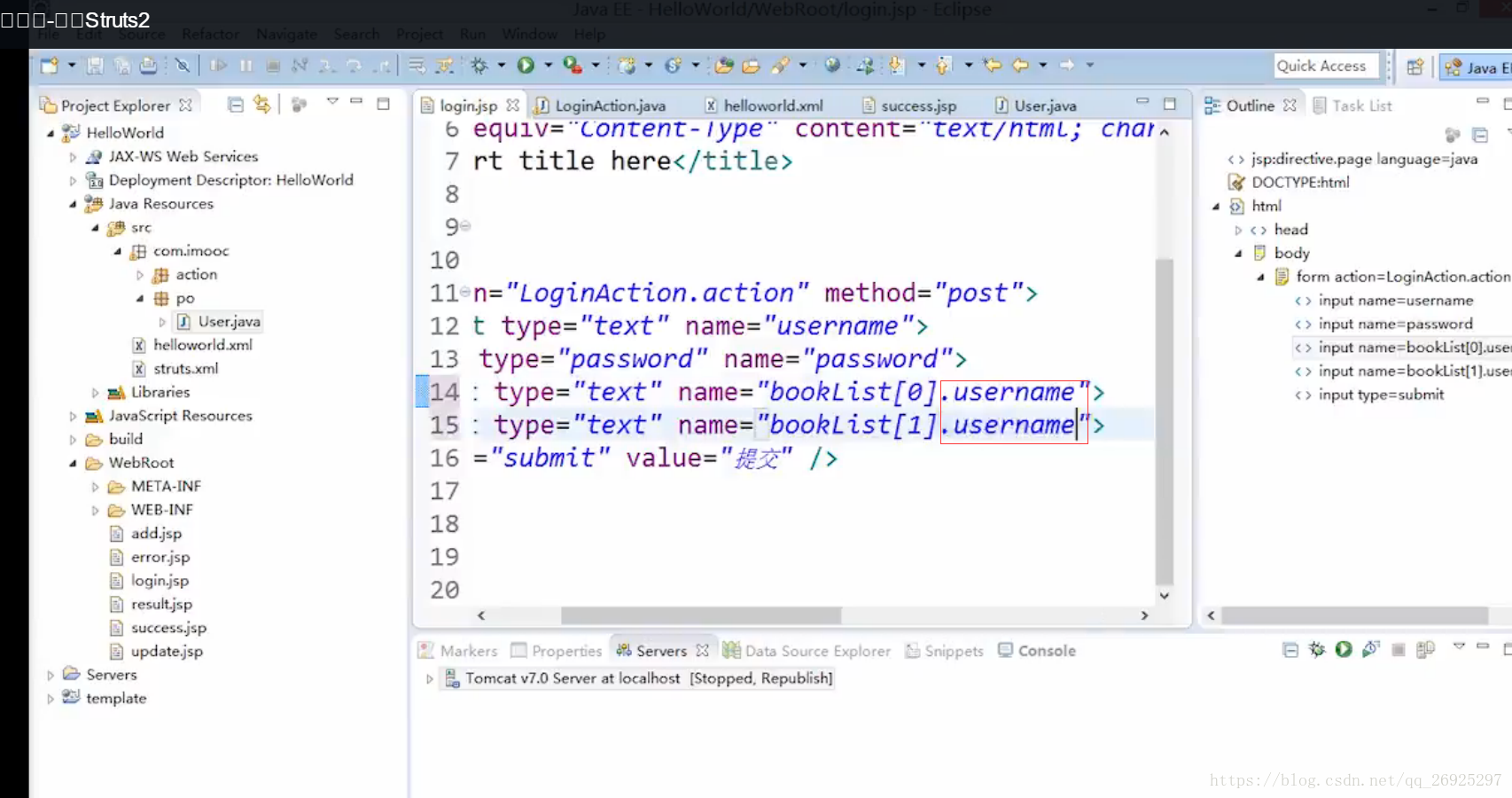Select User.java in the po package

click(218, 321)
